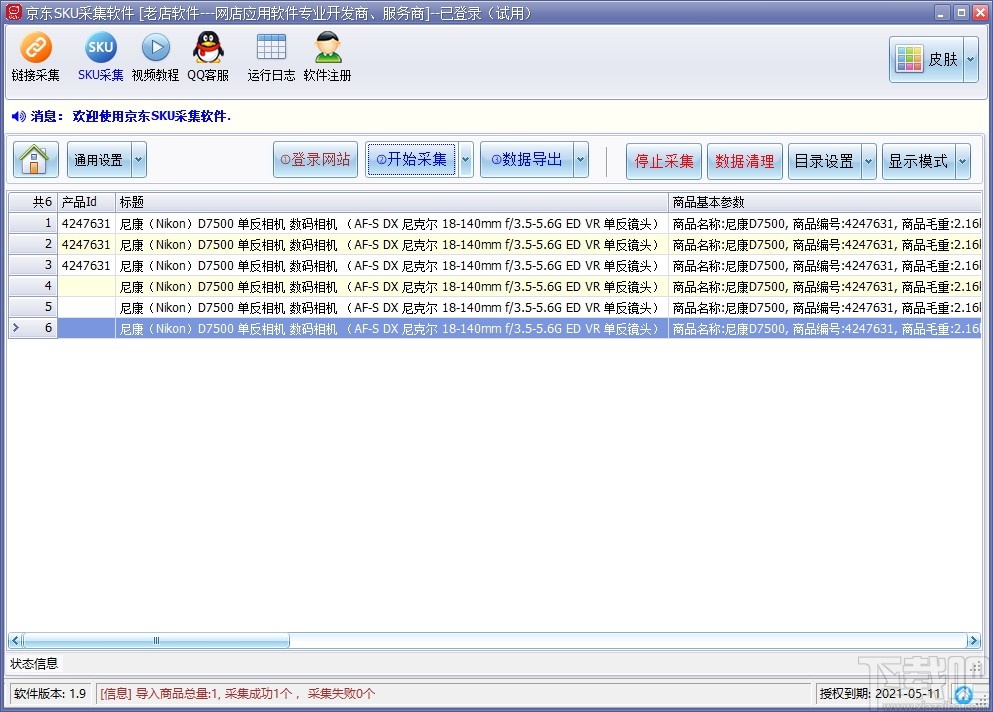Open 通用设置 general settings

[x=99, y=160]
